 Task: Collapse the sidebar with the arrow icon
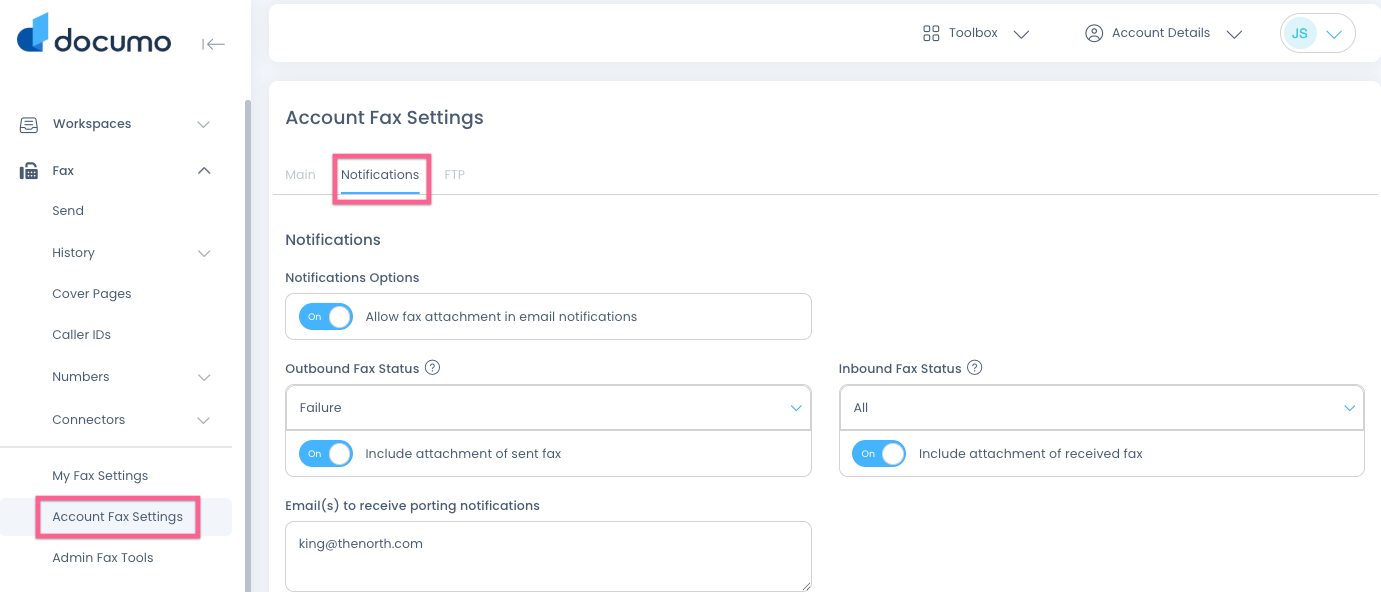[213, 44]
